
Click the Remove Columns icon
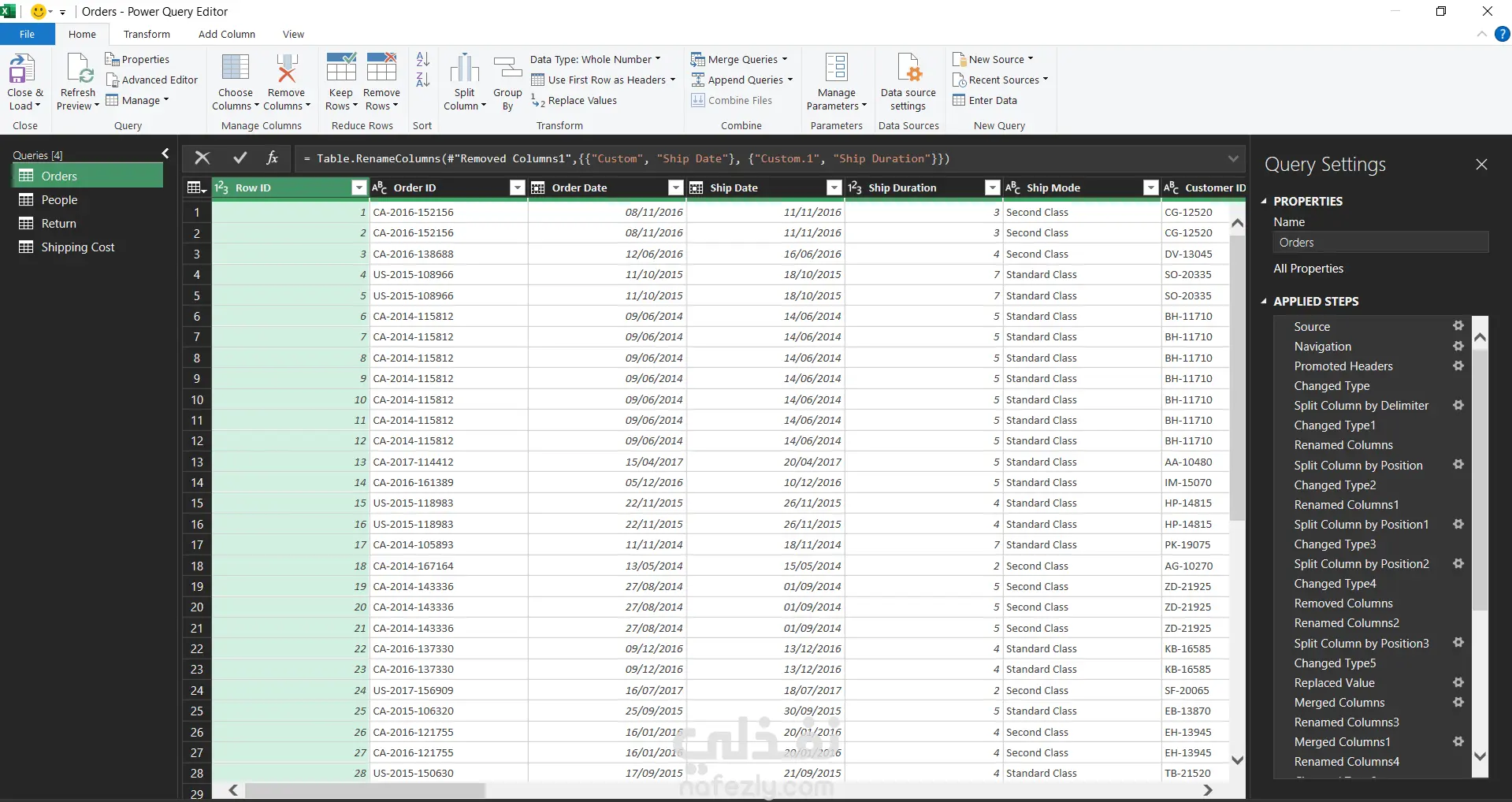[286, 69]
